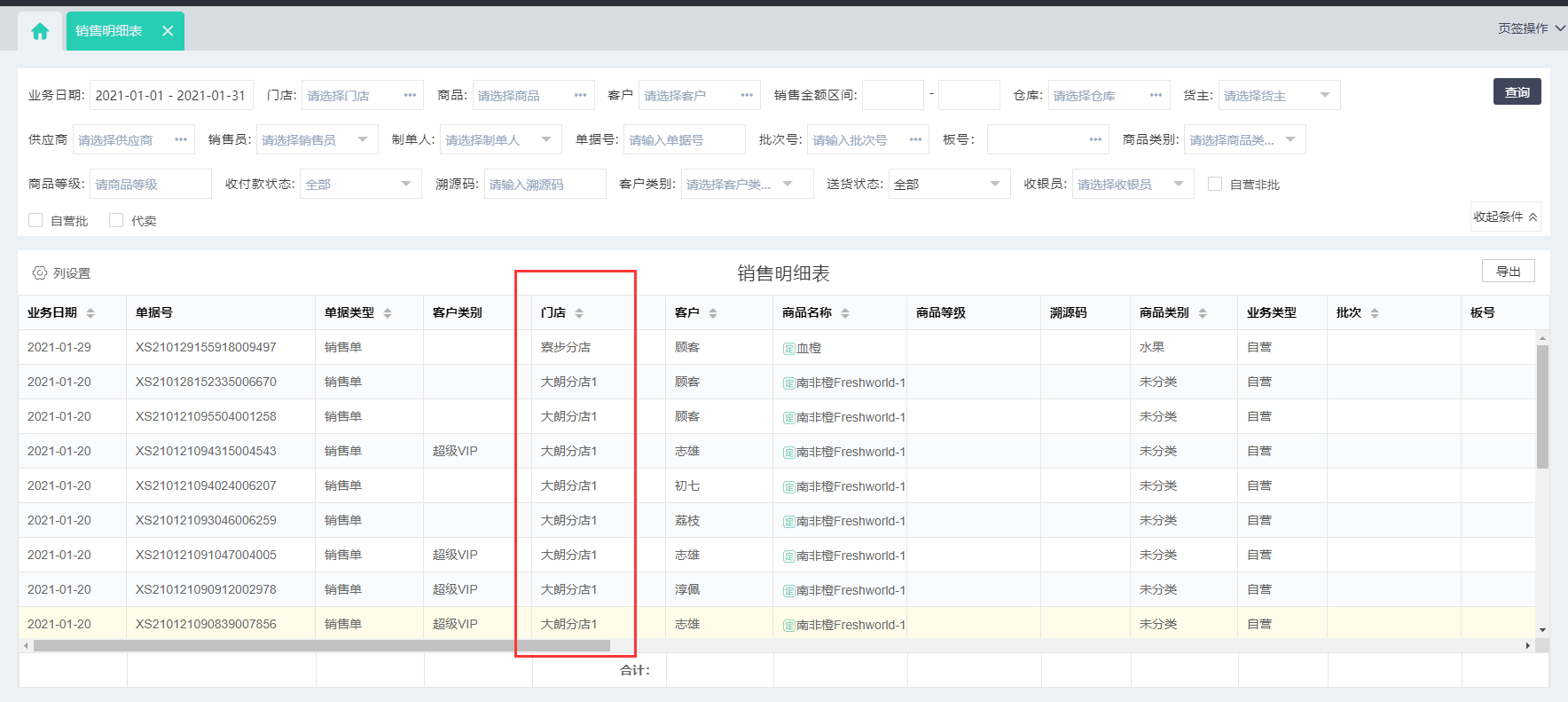
Task: Select order XS210121095504001258
Action: (x=206, y=416)
